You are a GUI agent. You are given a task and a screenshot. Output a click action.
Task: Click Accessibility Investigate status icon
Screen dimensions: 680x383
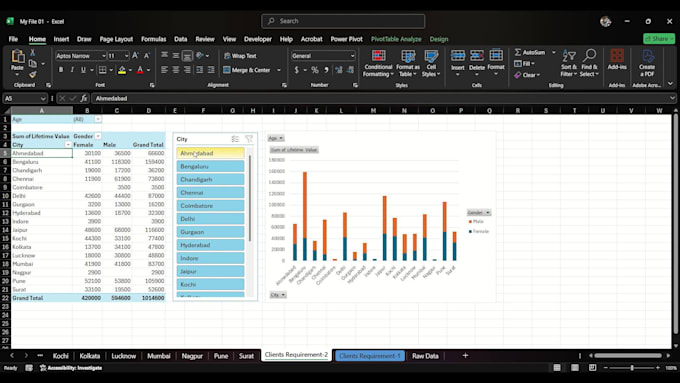43,368
